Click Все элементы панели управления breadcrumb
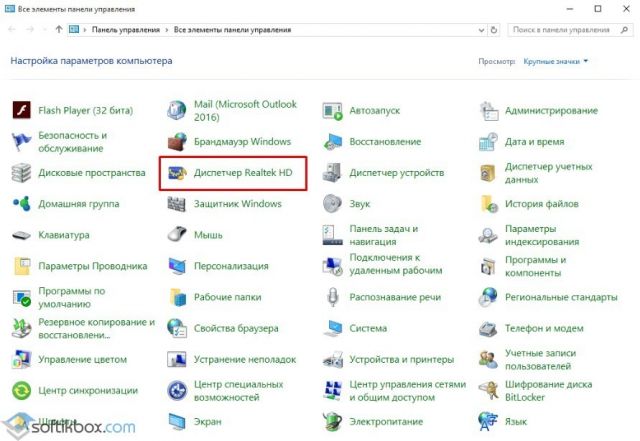Screen dimensions: 640x441 [232, 30]
